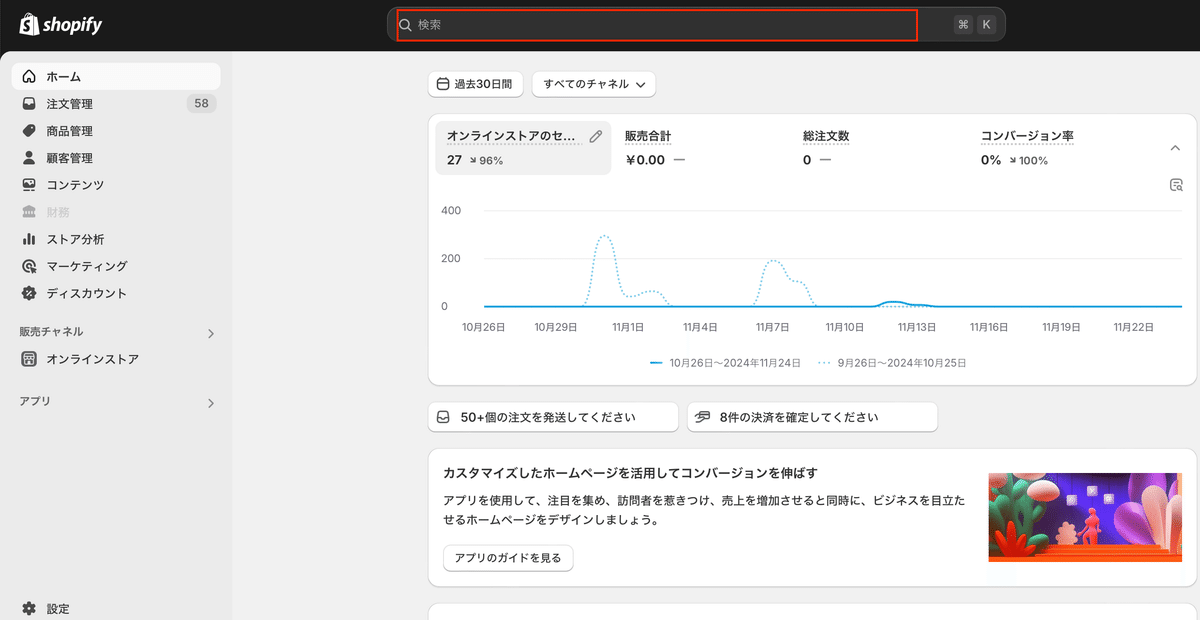Click the ホーム house icon
1200x620 pixels.
pos(29,76)
